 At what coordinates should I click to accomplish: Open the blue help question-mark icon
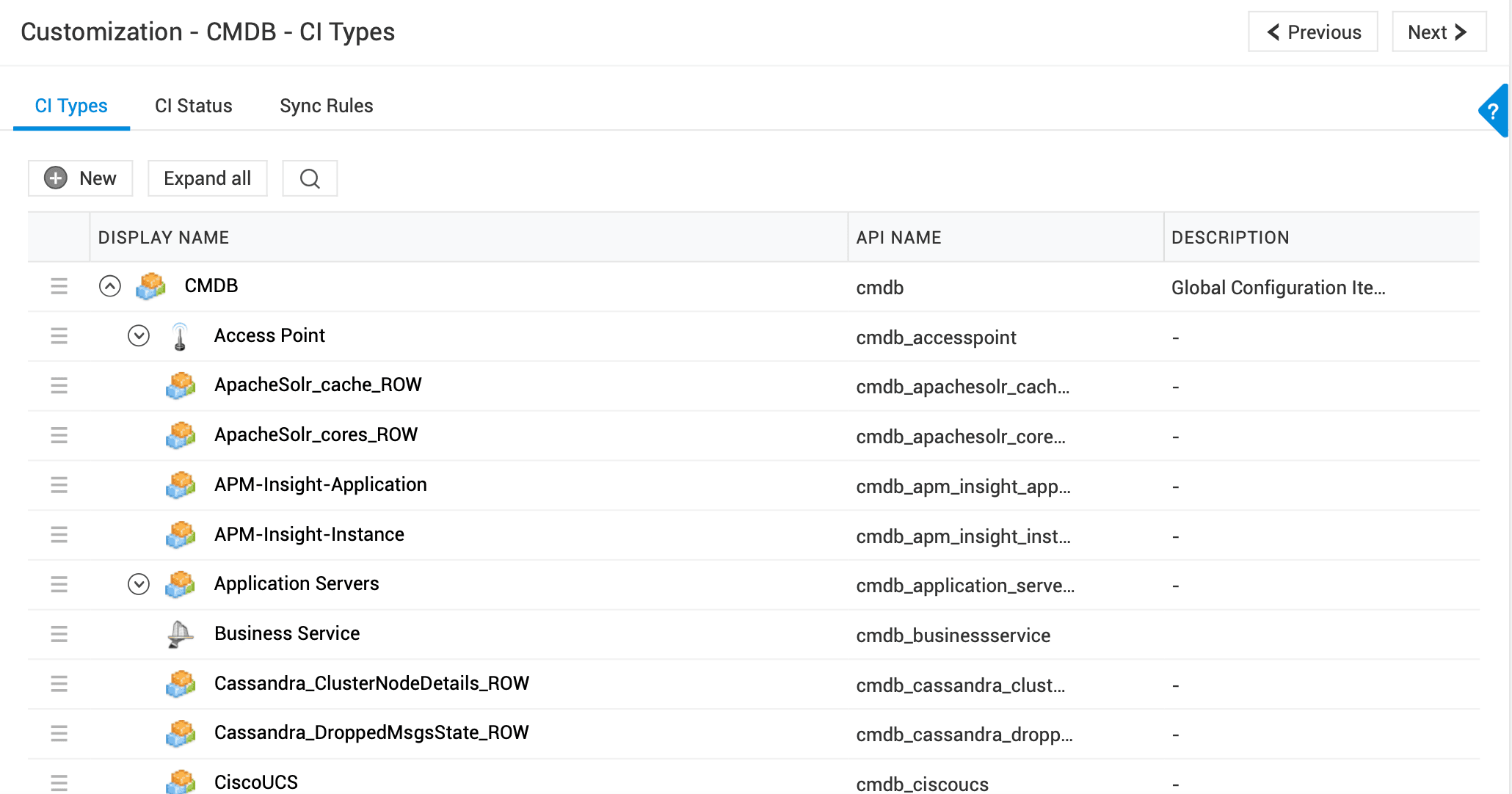click(x=1493, y=111)
